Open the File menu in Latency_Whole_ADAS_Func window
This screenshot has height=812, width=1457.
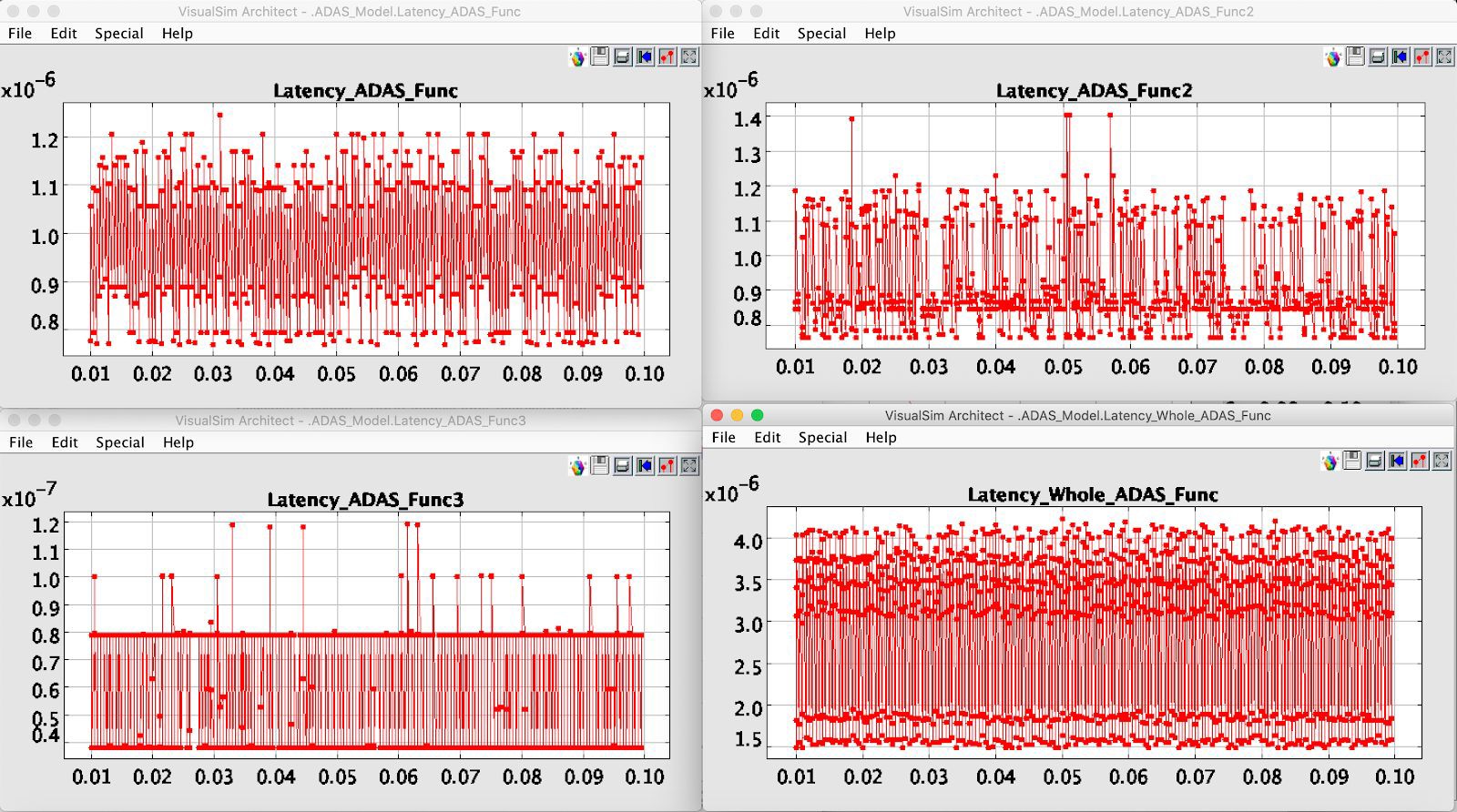click(x=724, y=437)
